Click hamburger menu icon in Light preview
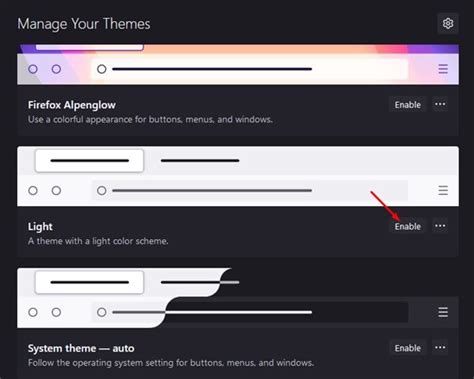The width and height of the screenshot is (474, 379). click(x=443, y=191)
